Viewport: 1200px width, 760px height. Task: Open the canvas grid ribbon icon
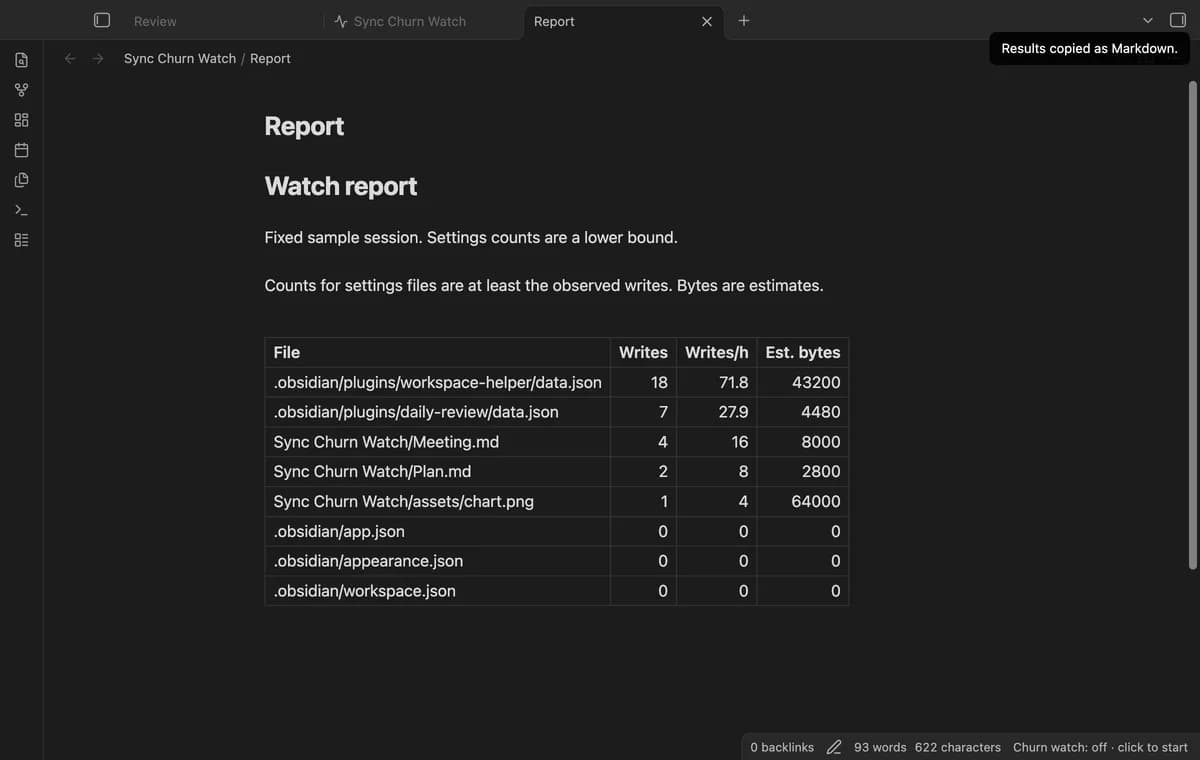point(21,120)
